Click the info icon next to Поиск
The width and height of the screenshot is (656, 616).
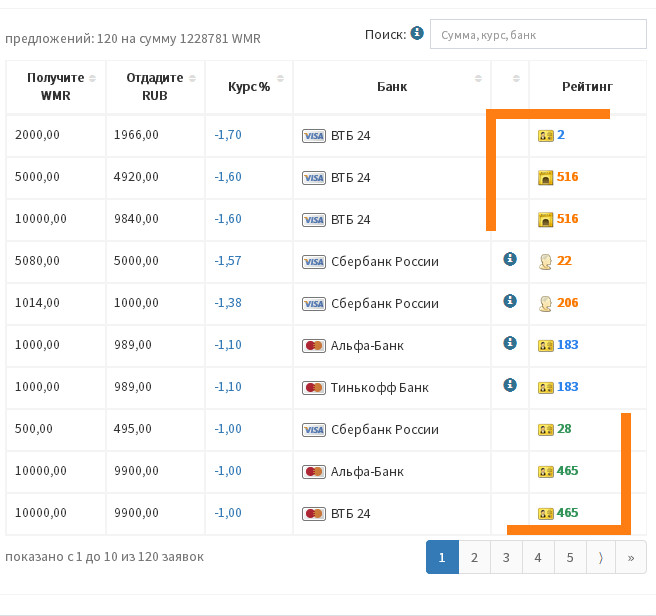(417, 33)
